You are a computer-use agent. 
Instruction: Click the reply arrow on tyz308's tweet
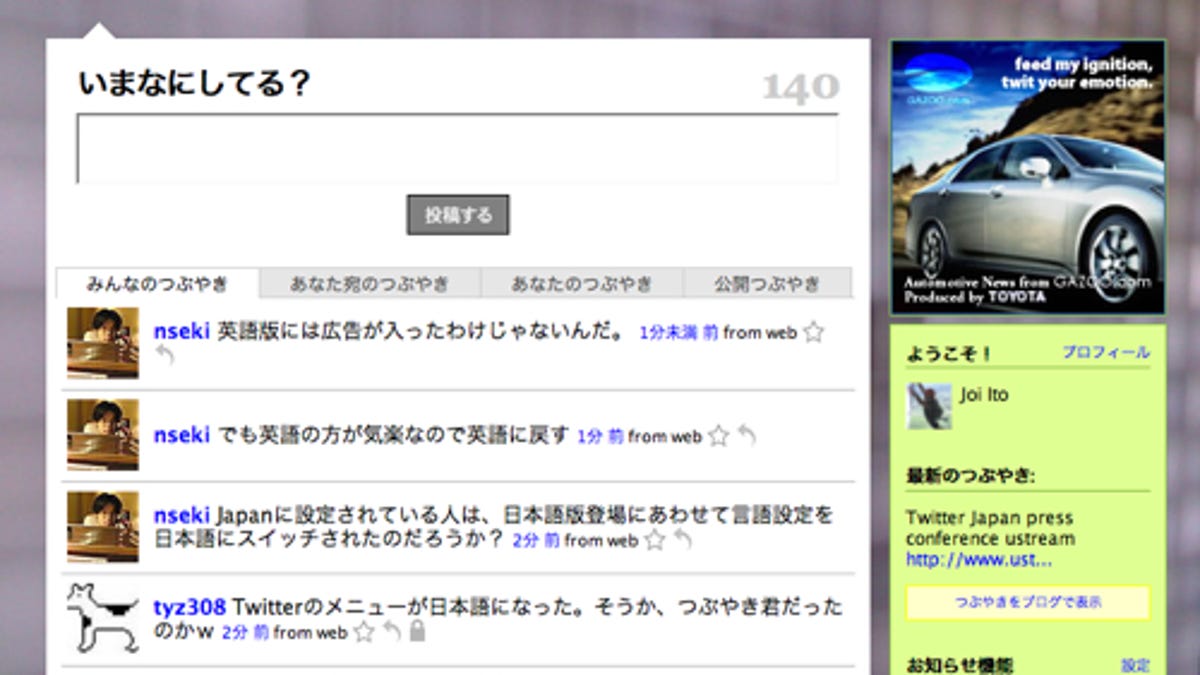(392, 632)
